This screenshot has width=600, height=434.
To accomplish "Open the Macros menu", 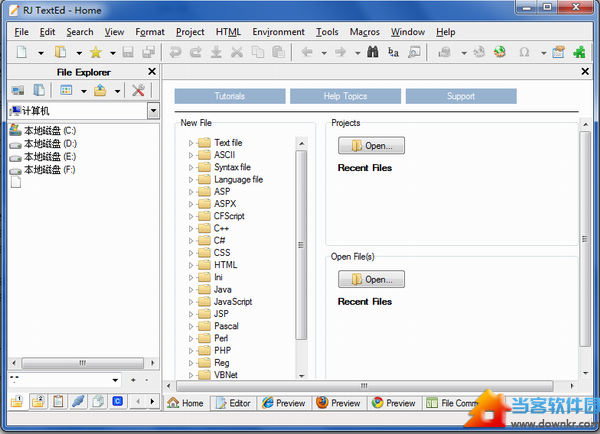I will coord(364,32).
